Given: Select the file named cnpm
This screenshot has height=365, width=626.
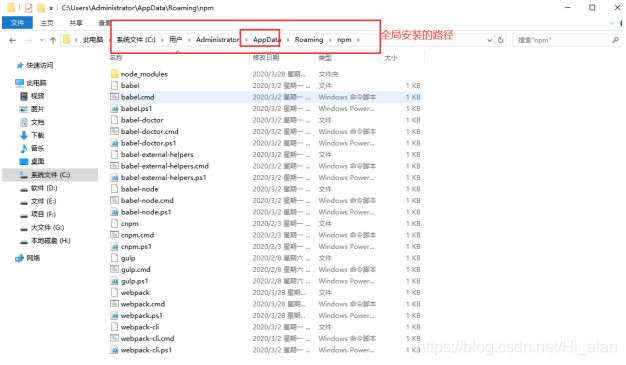Looking at the screenshot, I should click(x=130, y=224).
